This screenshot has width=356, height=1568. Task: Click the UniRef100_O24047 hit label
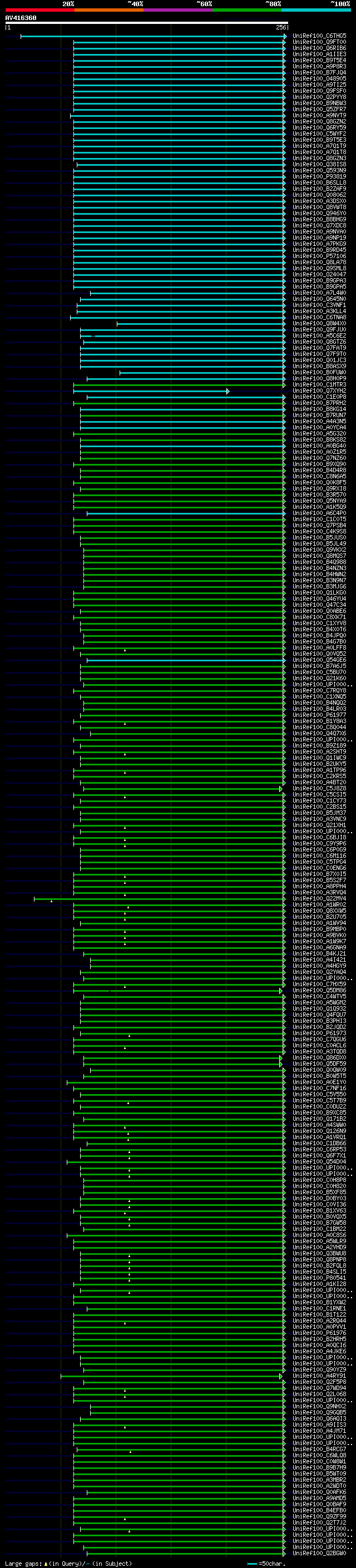point(319,275)
